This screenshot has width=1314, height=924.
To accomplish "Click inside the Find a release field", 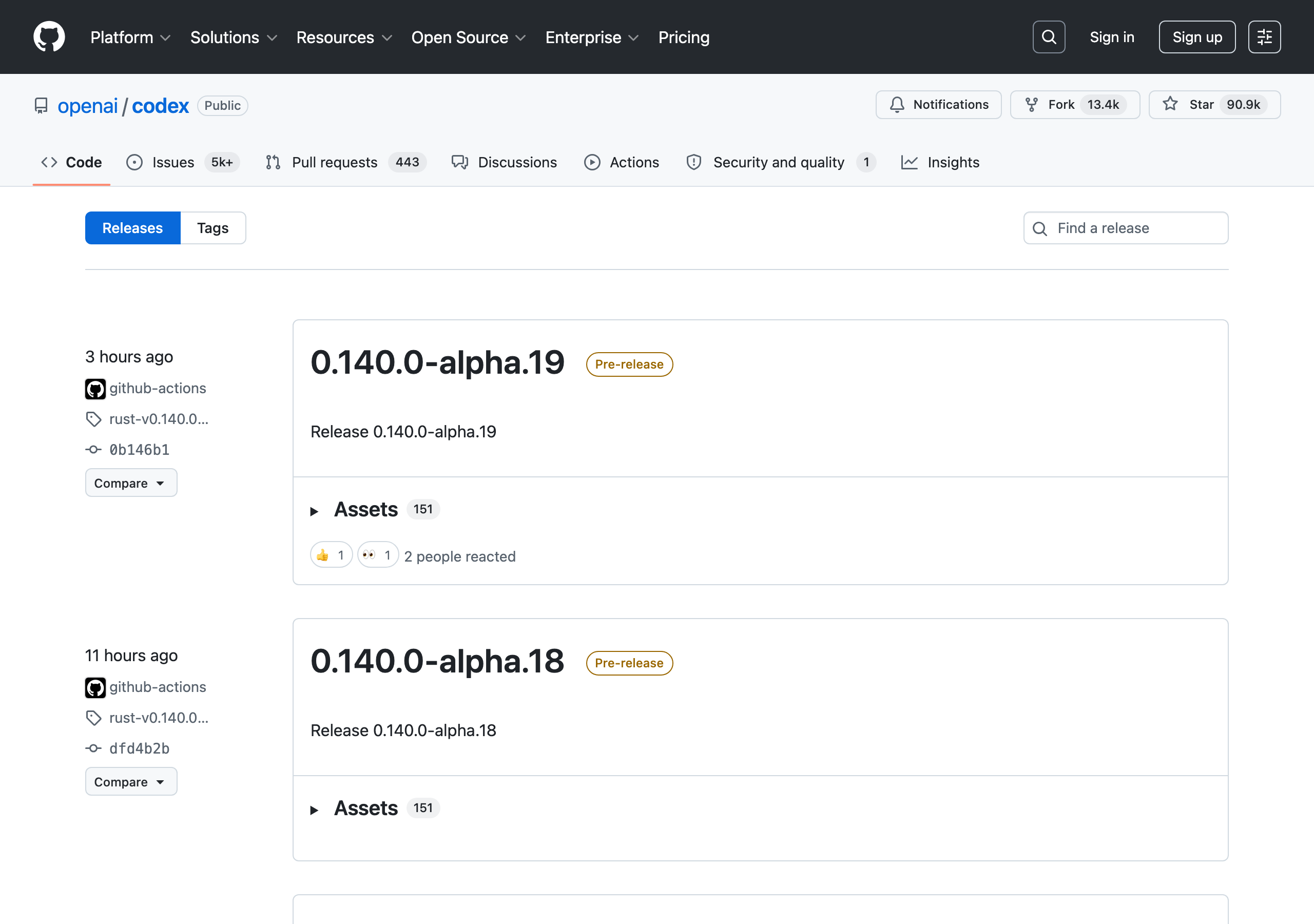I will click(x=1125, y=228).
